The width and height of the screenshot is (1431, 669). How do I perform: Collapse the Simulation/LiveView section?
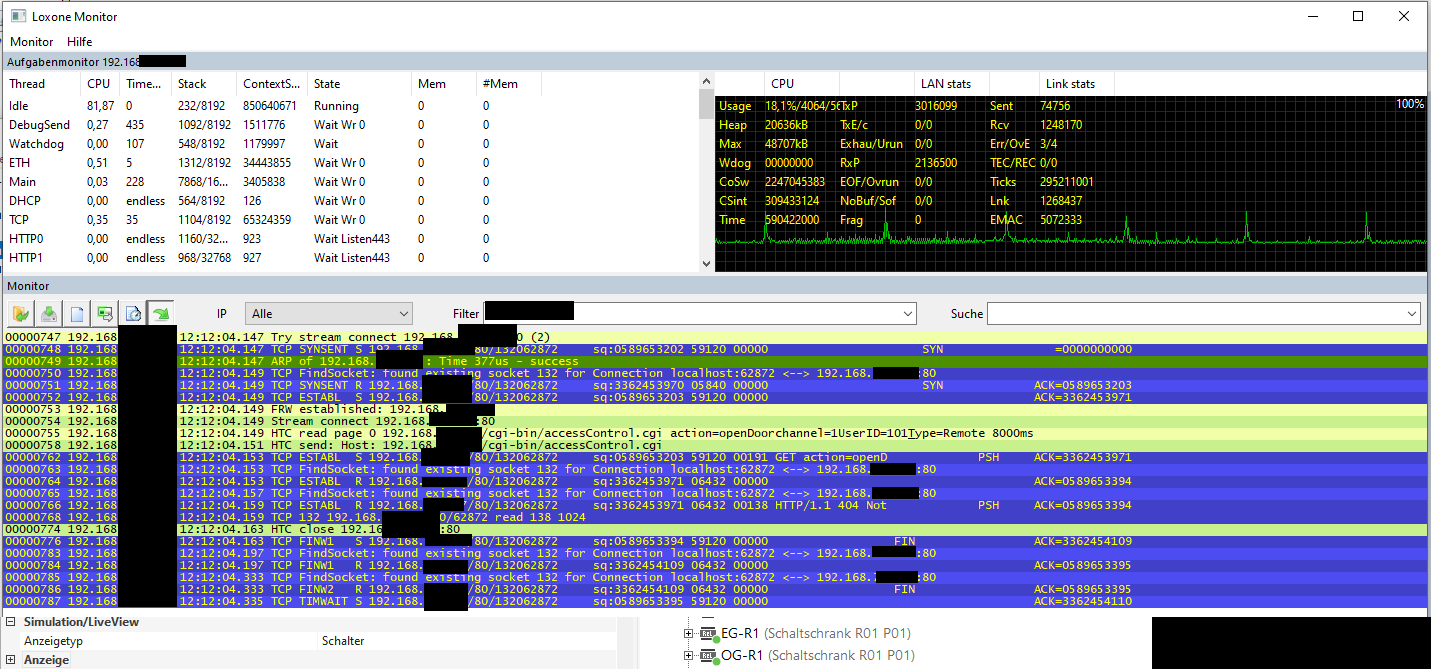coord(11,622)
